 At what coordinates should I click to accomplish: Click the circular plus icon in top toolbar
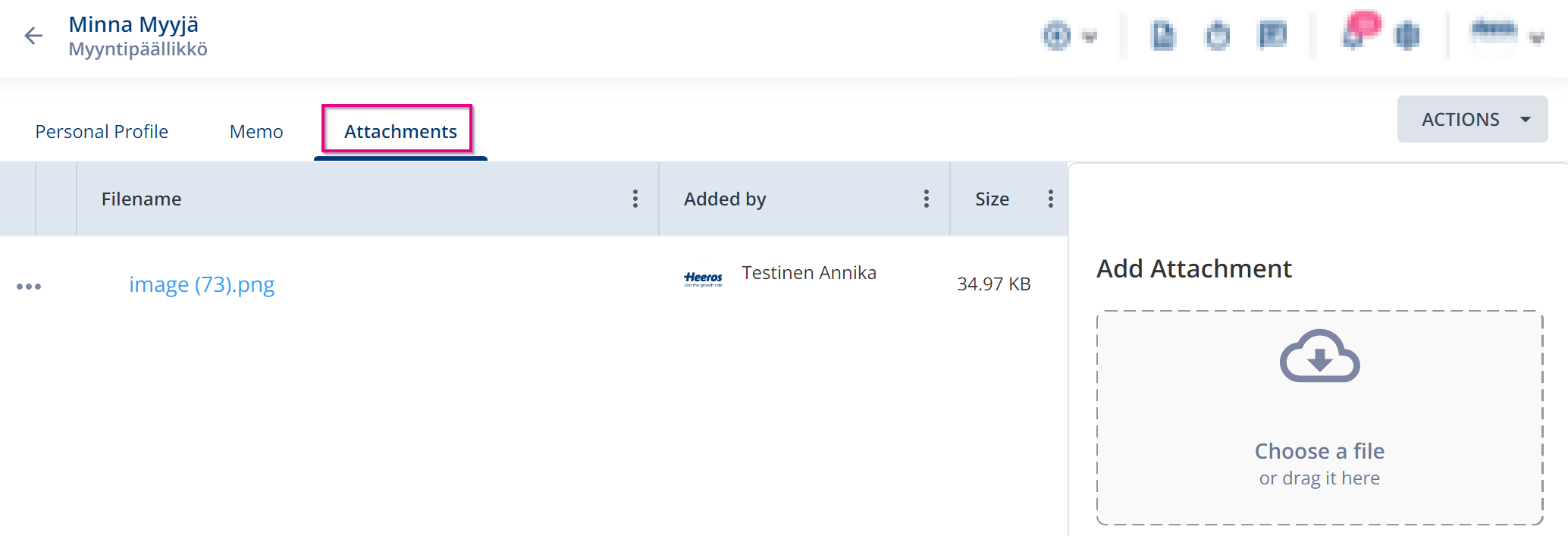point(1057,36)
